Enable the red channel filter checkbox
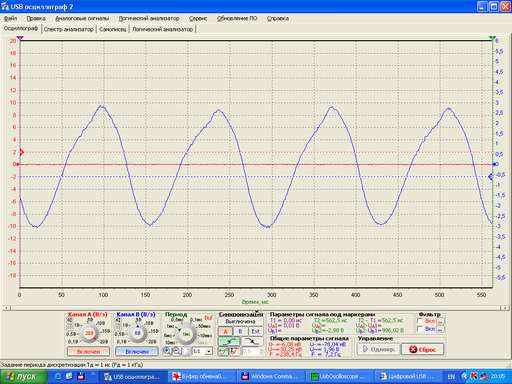 click(420, 321)
